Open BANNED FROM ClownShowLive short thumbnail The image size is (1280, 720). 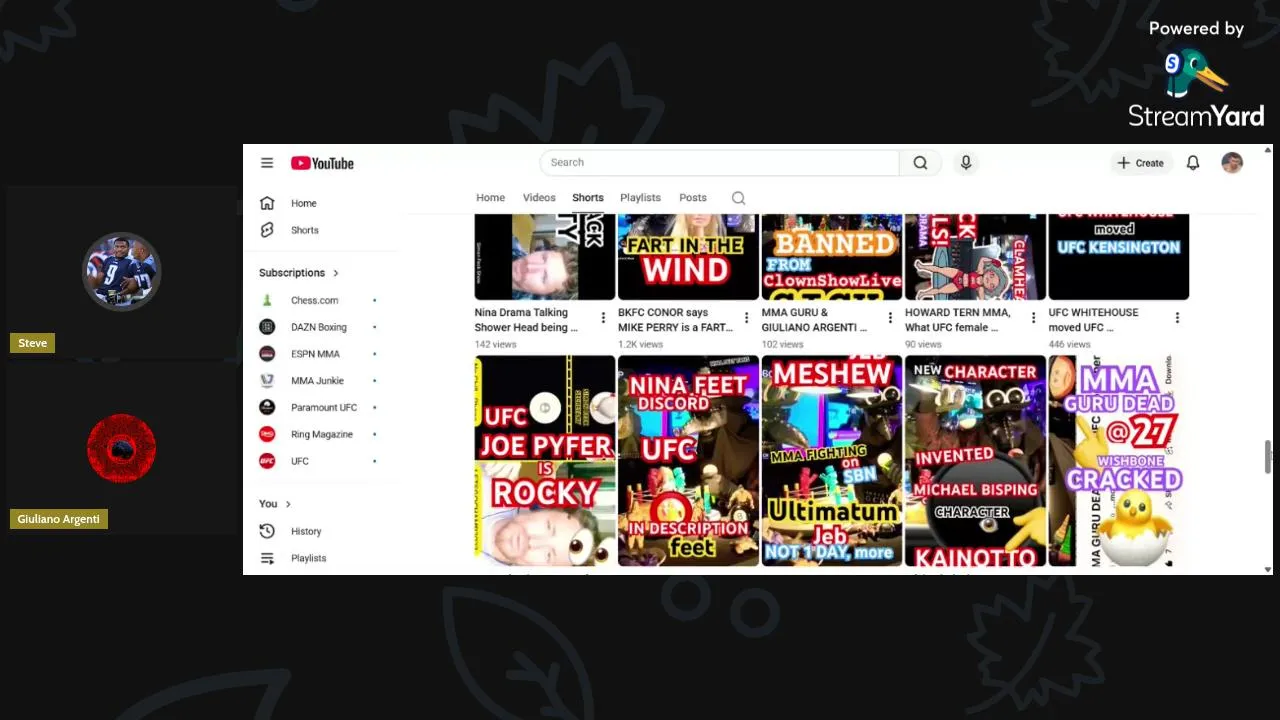click(832, 257)
